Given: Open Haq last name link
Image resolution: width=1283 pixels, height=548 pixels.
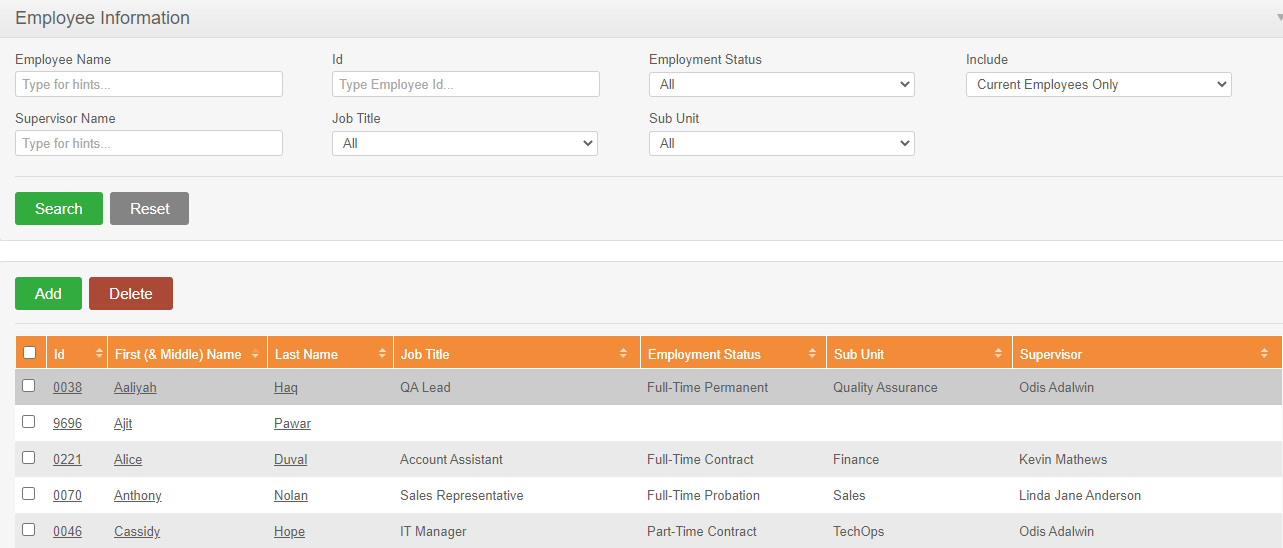Looking at the screenshot, I should click(x=286, y=388).
